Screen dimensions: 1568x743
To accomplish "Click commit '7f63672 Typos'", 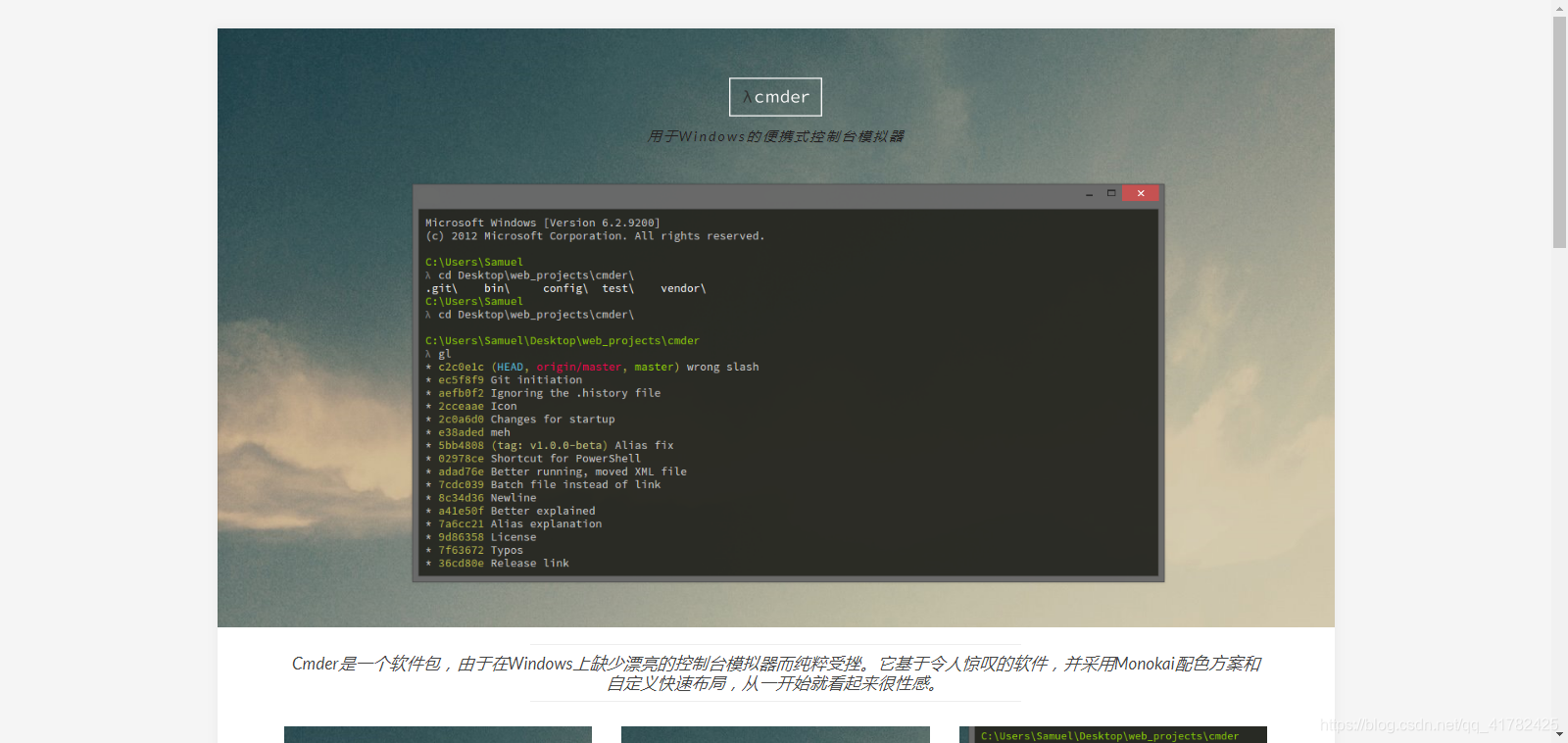I will (x=474, y=550).
